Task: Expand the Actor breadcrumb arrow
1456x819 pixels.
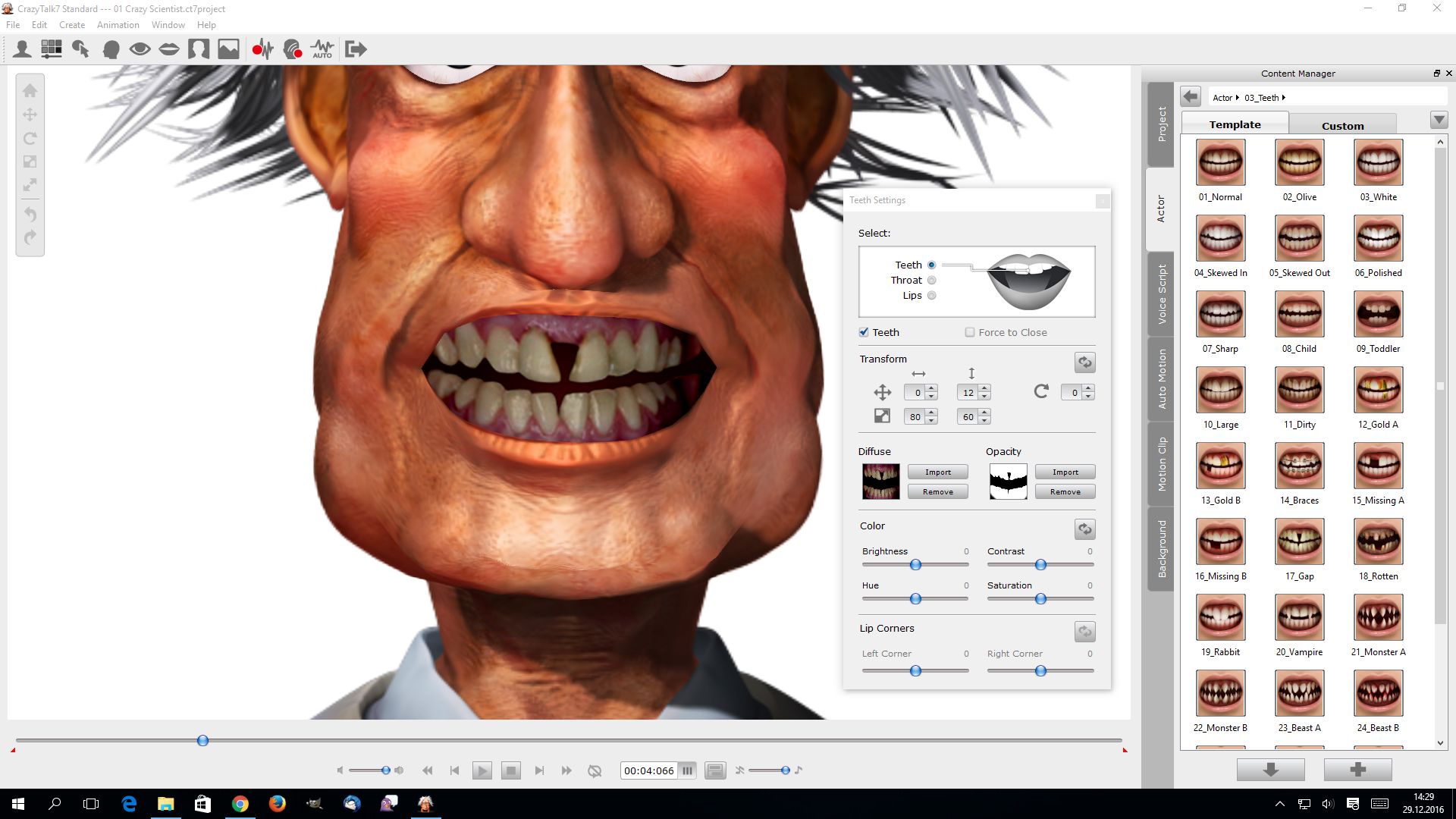Action: point(1238,98)
